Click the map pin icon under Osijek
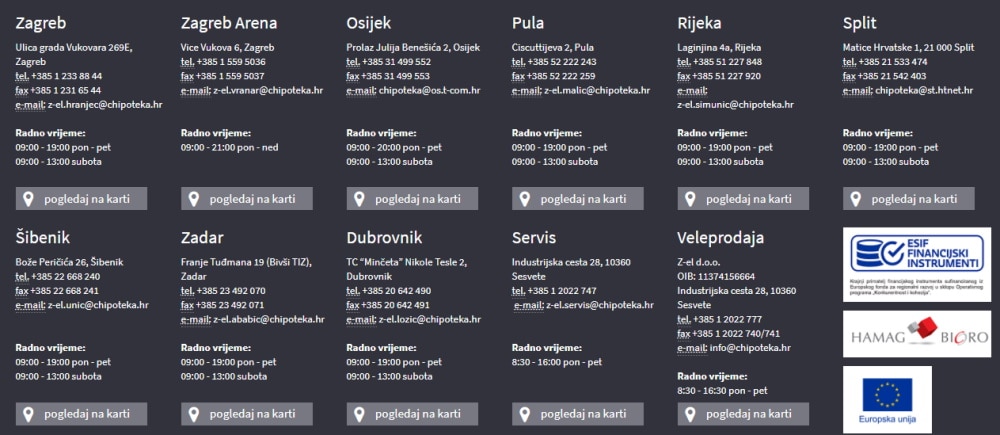1000x435 pixels. [x=360, y=199]
